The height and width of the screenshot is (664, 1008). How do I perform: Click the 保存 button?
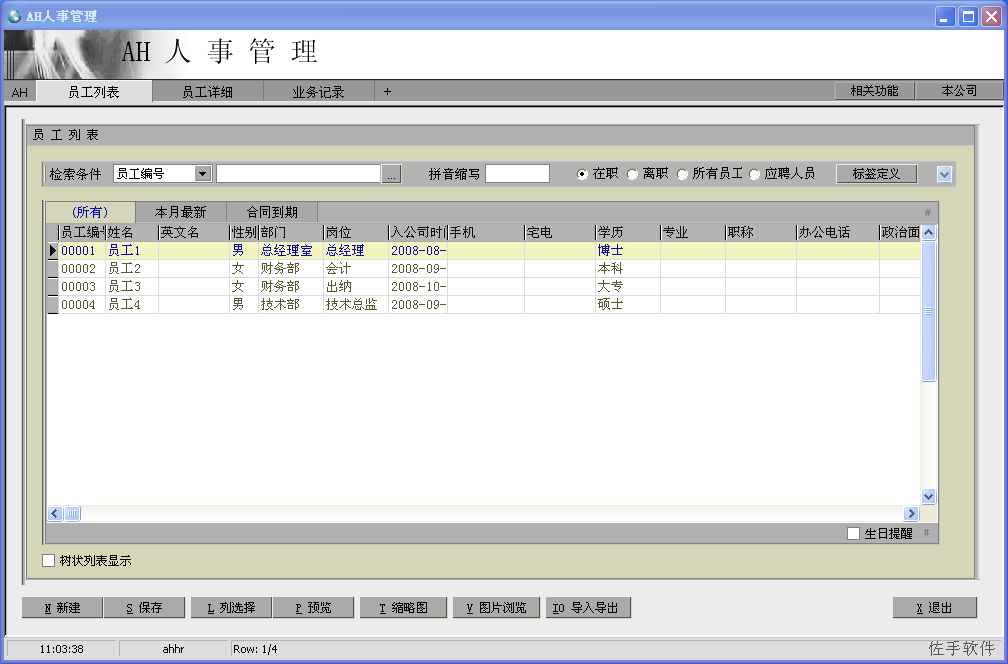tap(144, 607)
